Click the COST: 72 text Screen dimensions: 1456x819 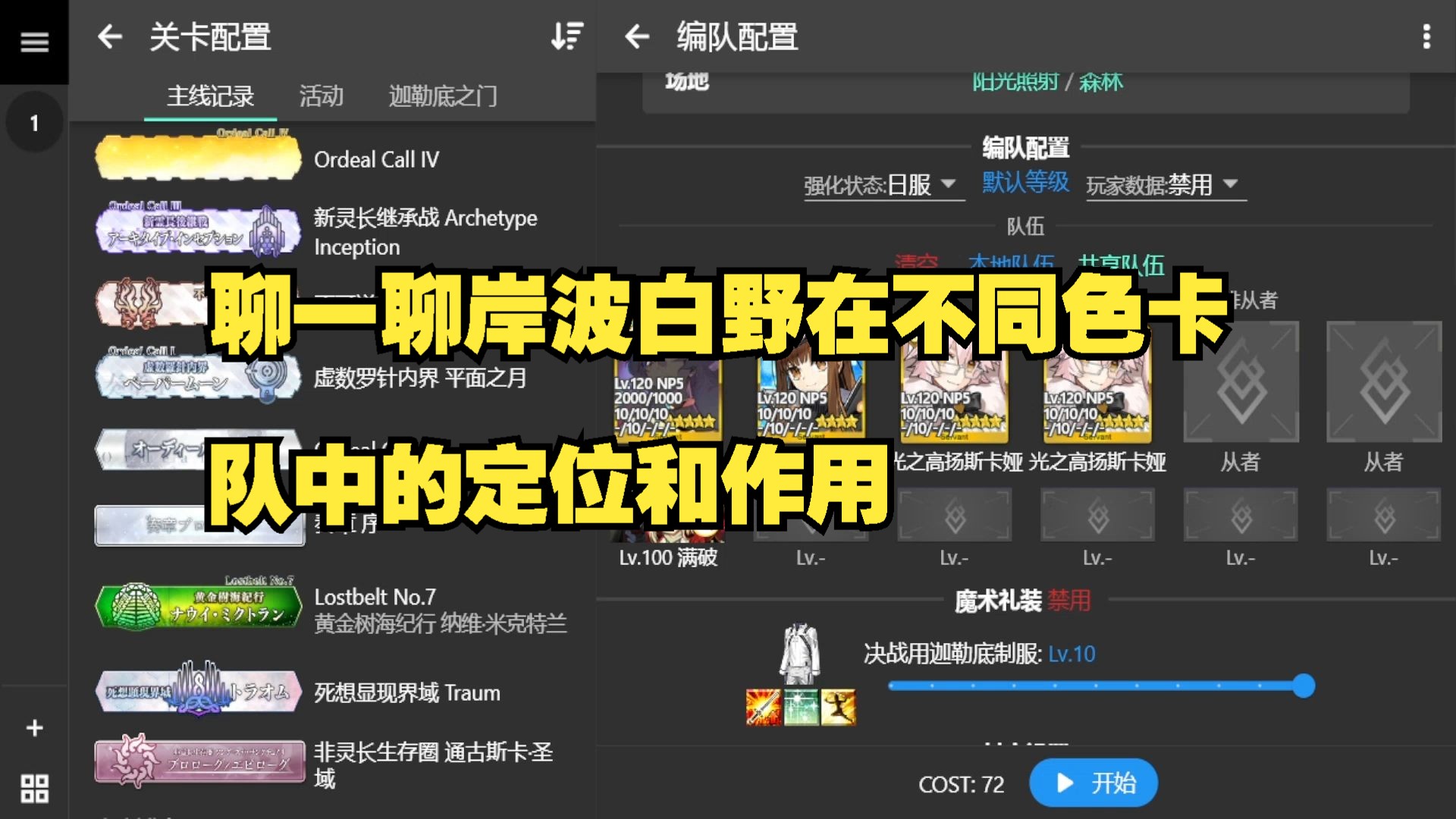coord(962,784)
